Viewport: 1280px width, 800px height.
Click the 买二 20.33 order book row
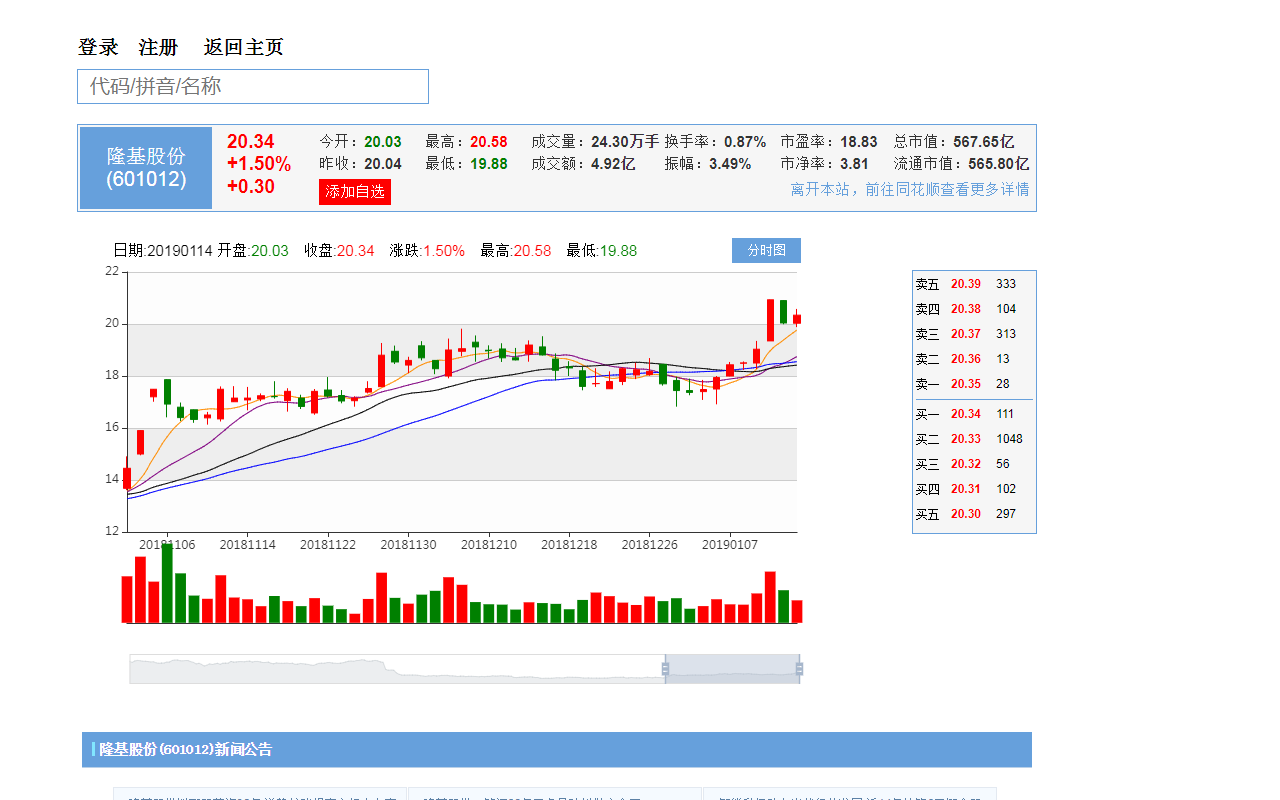974,439
